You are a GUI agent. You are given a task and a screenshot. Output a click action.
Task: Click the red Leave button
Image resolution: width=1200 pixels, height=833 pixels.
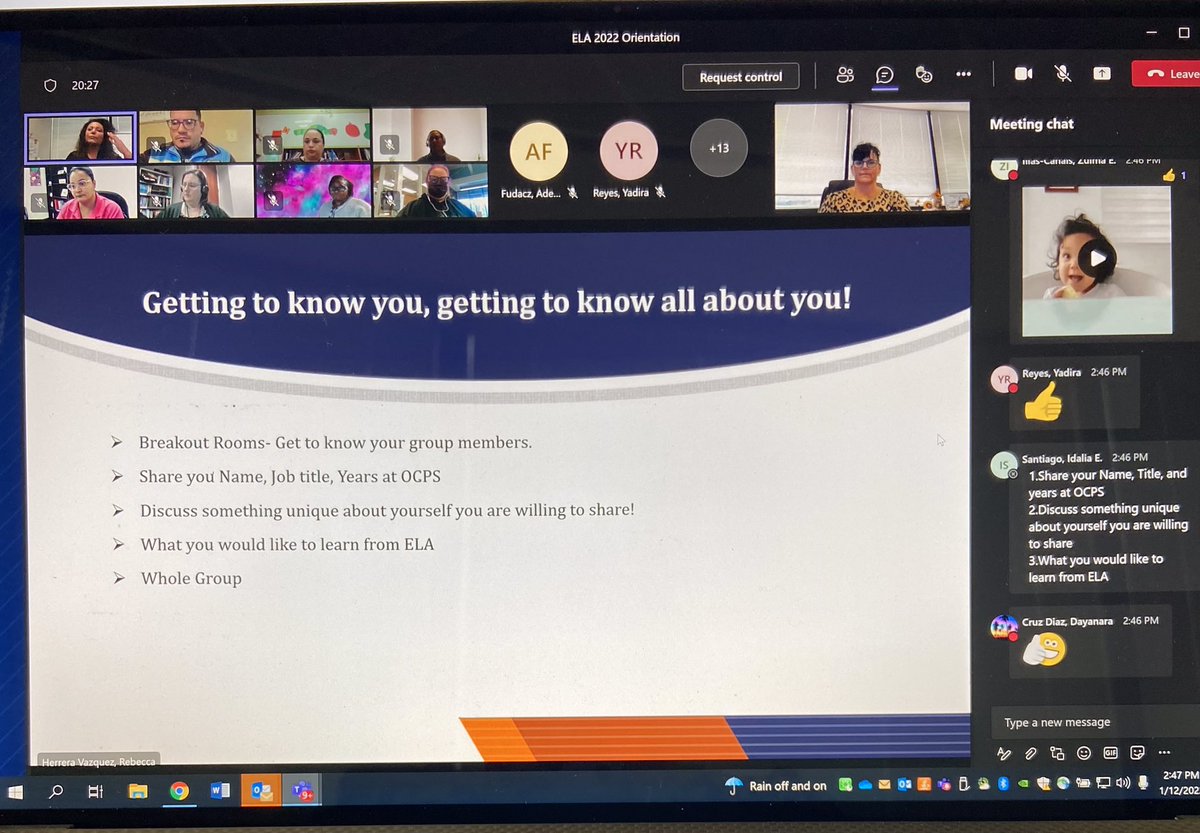click(x=1167, y=74)
